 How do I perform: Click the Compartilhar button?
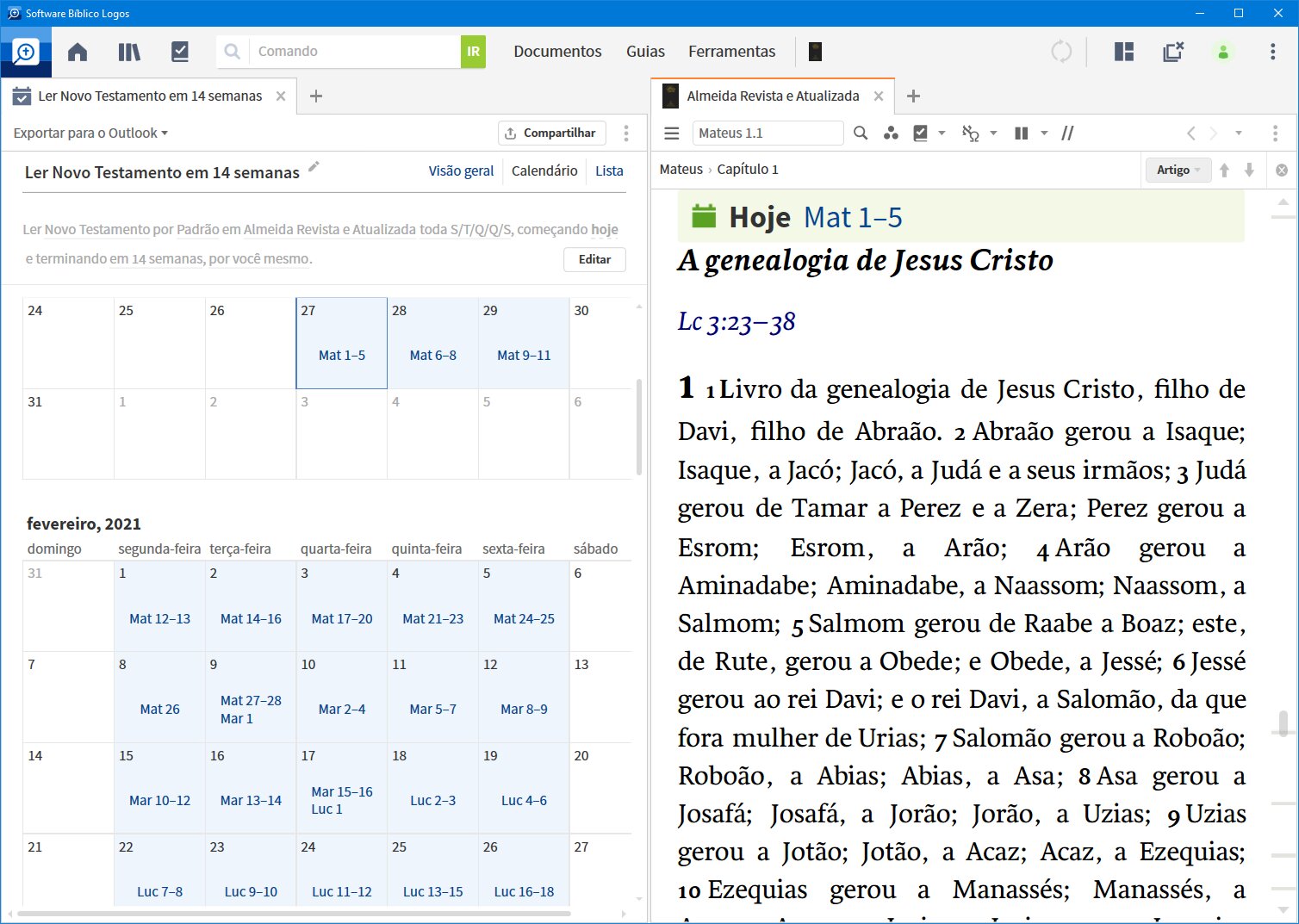pos(551,133)
